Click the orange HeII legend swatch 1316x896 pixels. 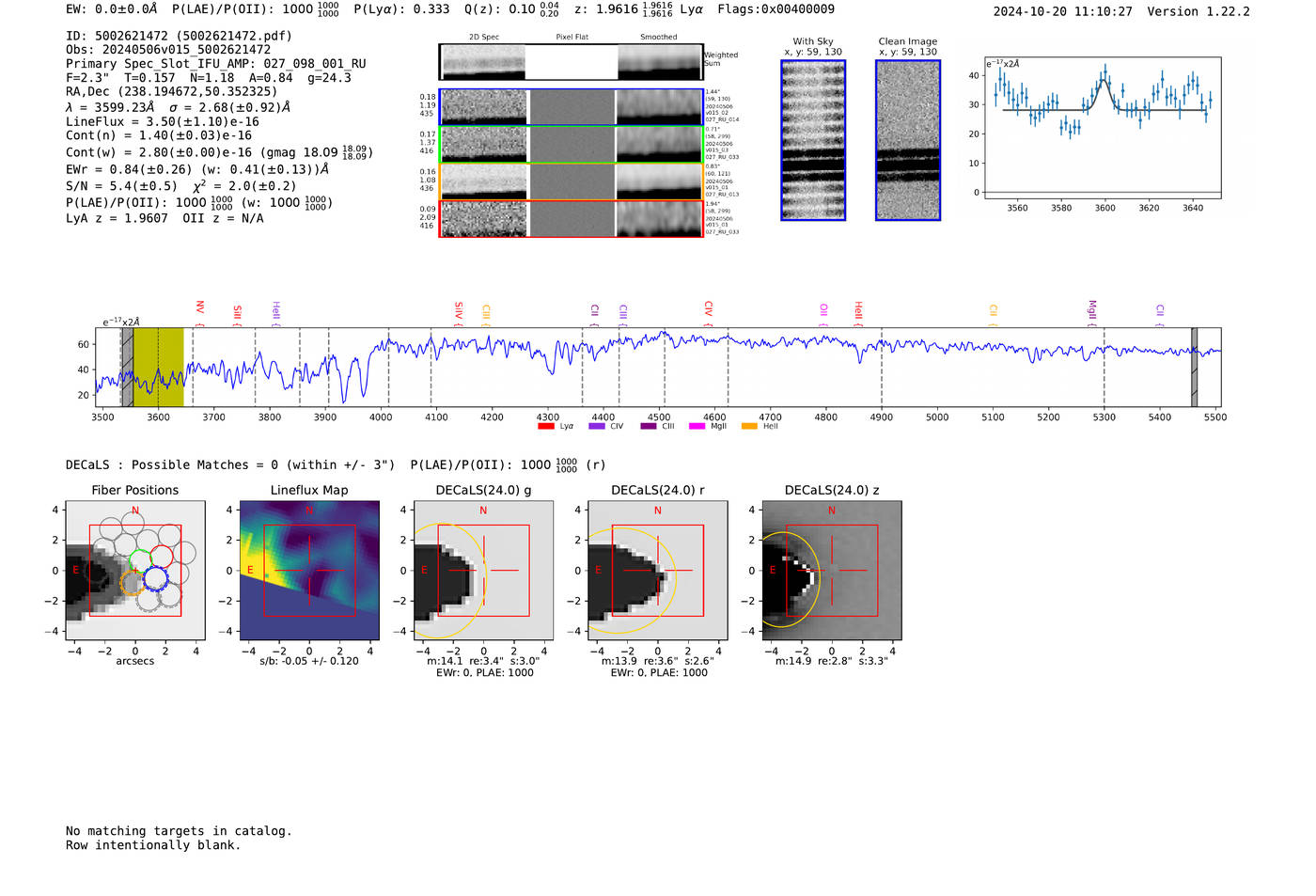[x=749, y=427]
